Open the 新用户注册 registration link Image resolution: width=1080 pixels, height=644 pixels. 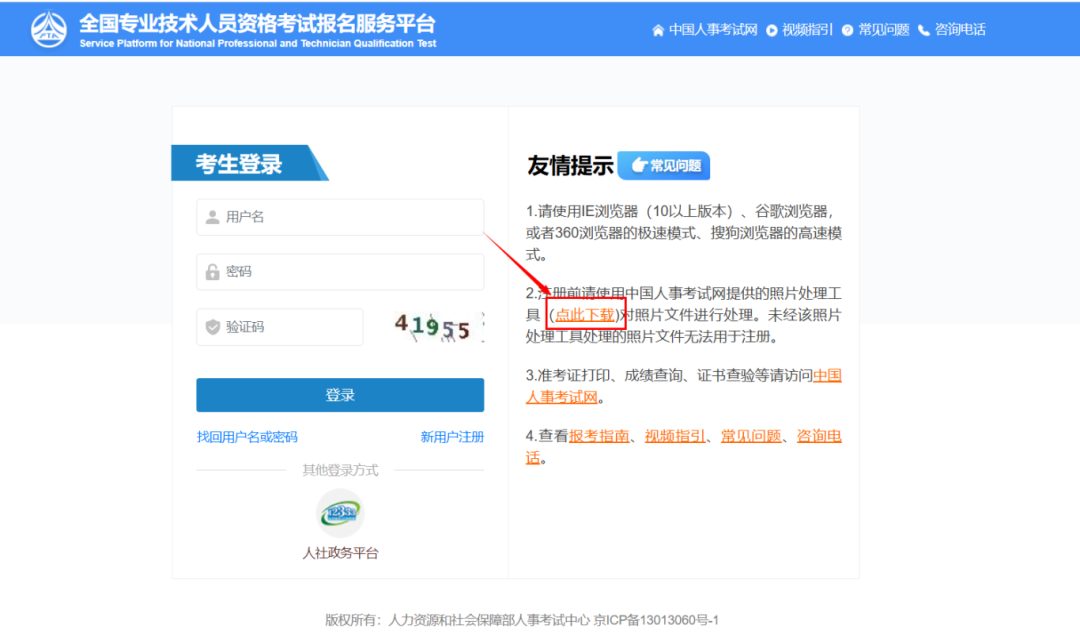[x=452, y=437]
